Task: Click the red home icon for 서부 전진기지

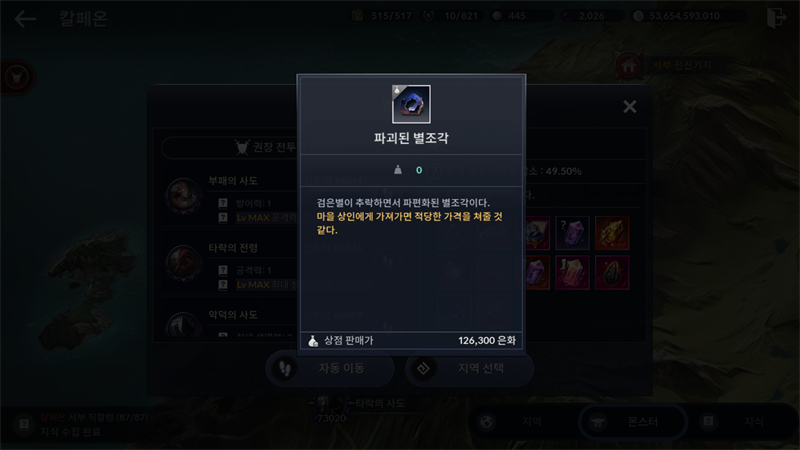Action: pos(628,65)
